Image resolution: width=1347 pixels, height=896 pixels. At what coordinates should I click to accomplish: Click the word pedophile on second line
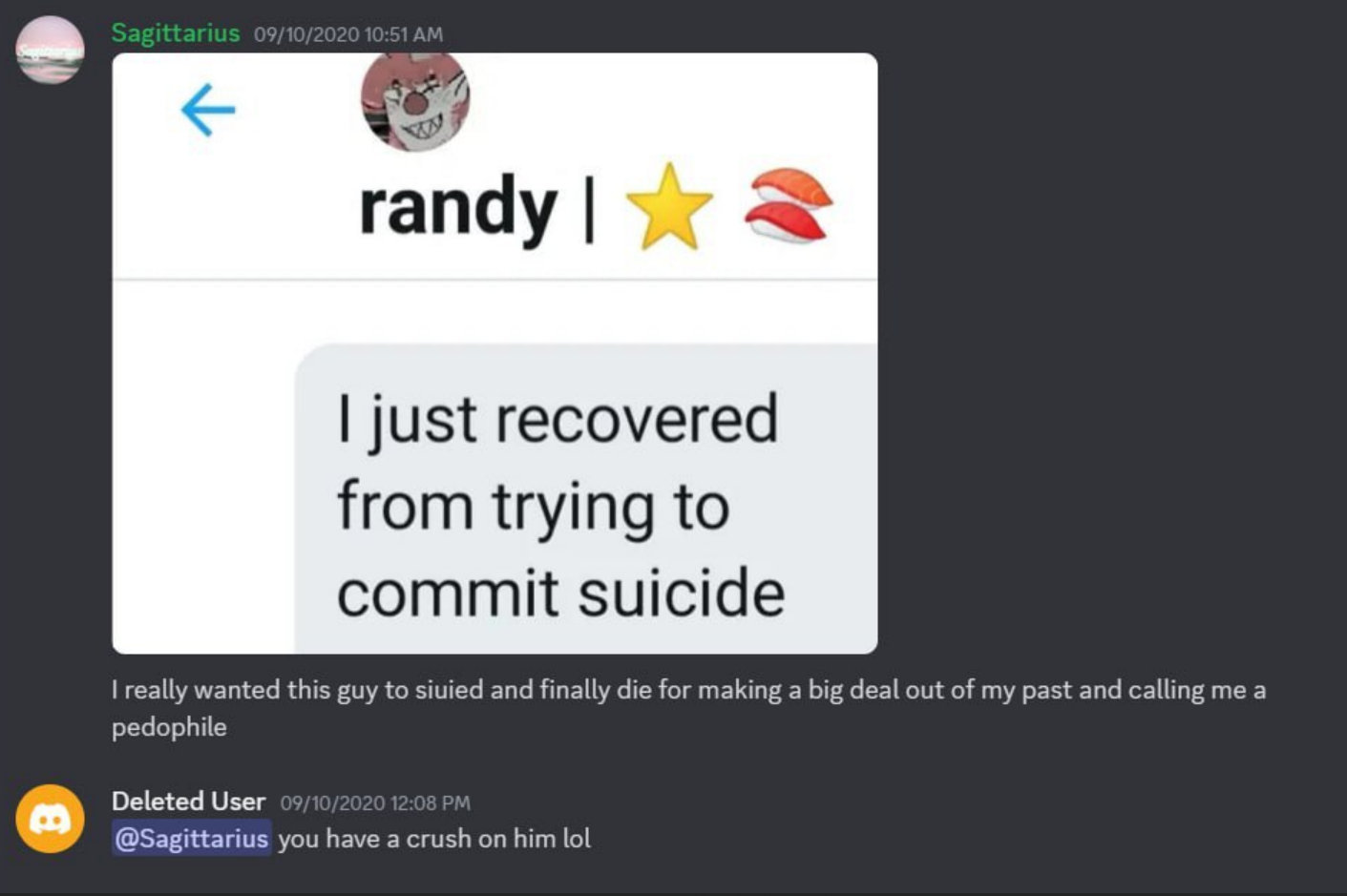[169, 727]
